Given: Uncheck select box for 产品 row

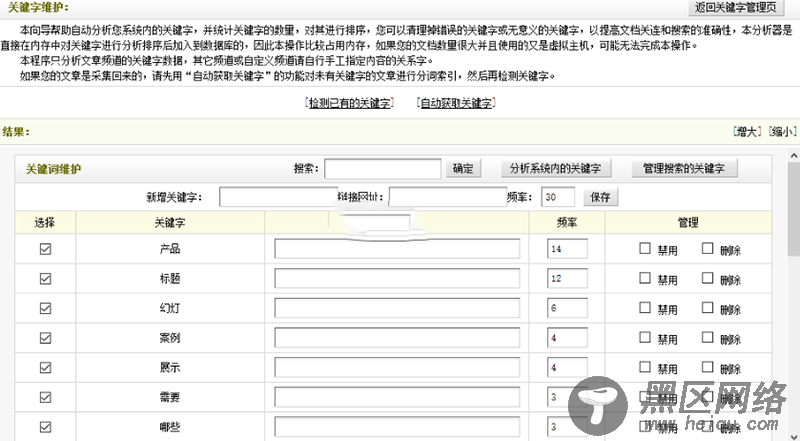Looking at the screenshot, I should (x=45, y=249).
